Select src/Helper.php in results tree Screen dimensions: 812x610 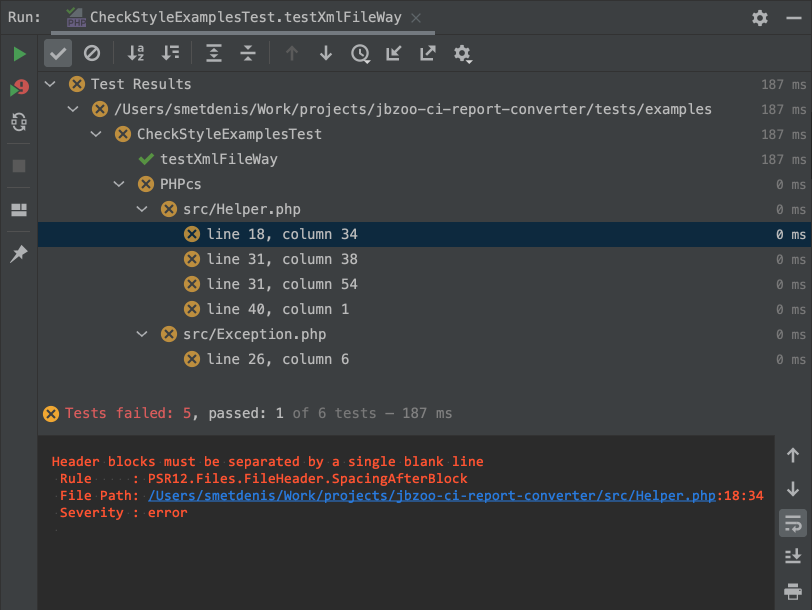[x=425, y=209]
